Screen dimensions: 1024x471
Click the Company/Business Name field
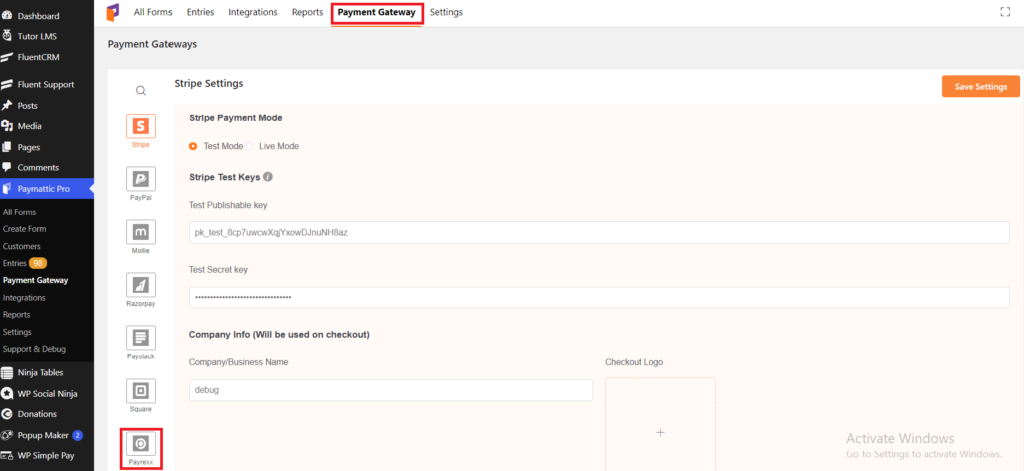tap(391, 390)
